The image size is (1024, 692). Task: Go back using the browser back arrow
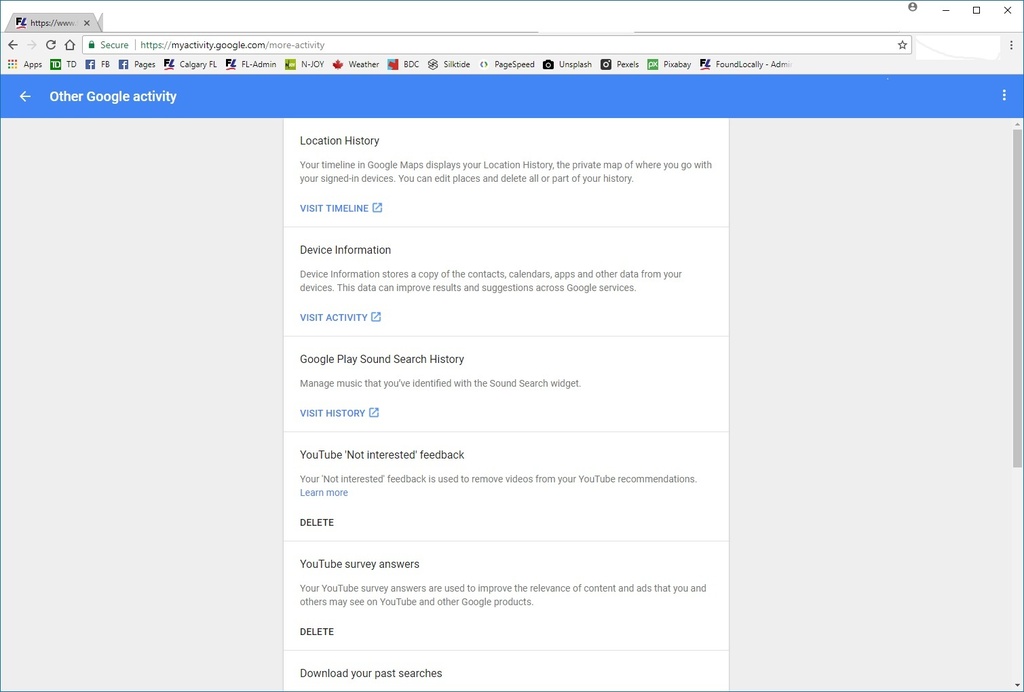pyautogui.click(x=13, y=45)
